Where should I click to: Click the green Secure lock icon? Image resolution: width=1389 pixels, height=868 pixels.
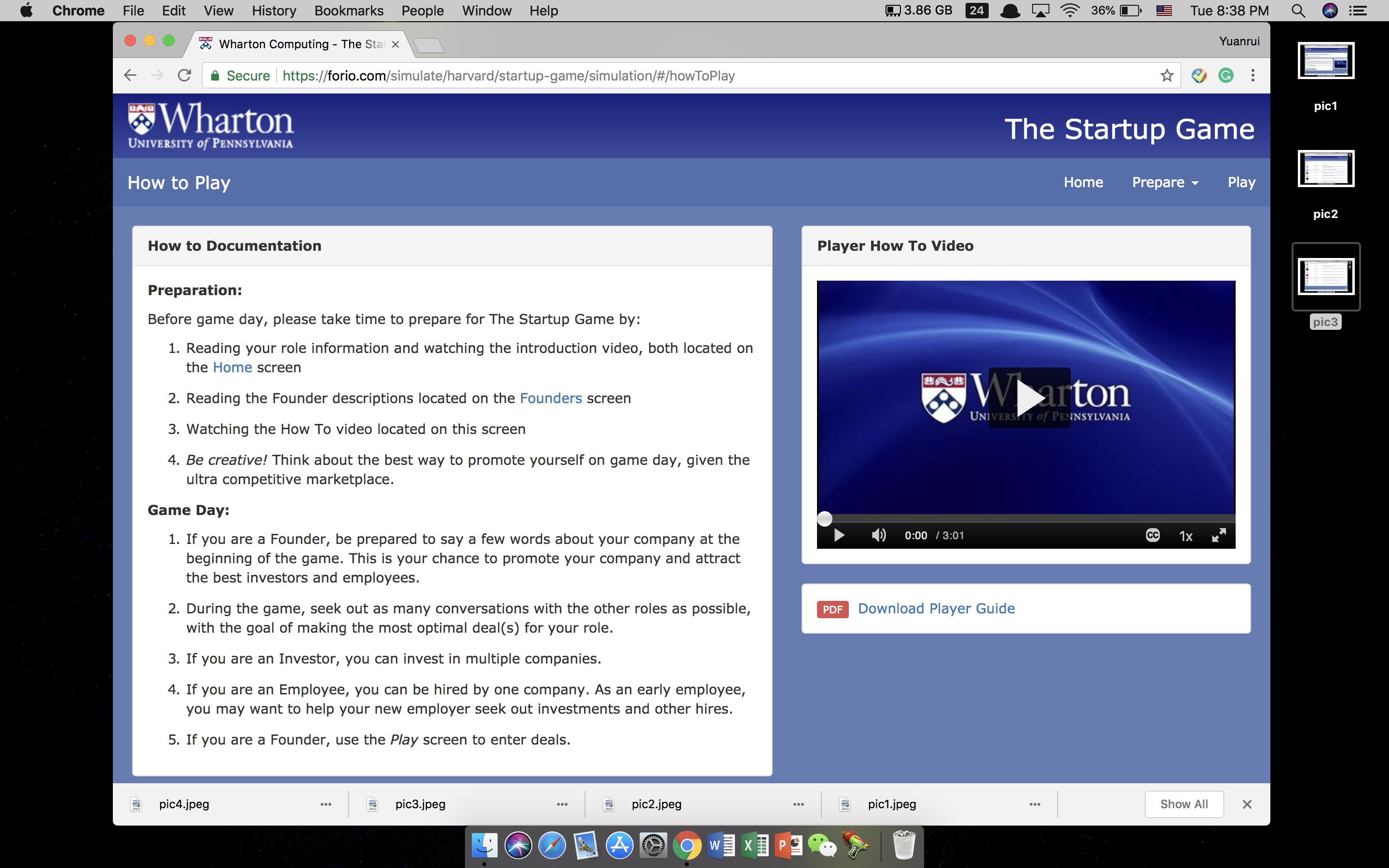pos(215,76)
